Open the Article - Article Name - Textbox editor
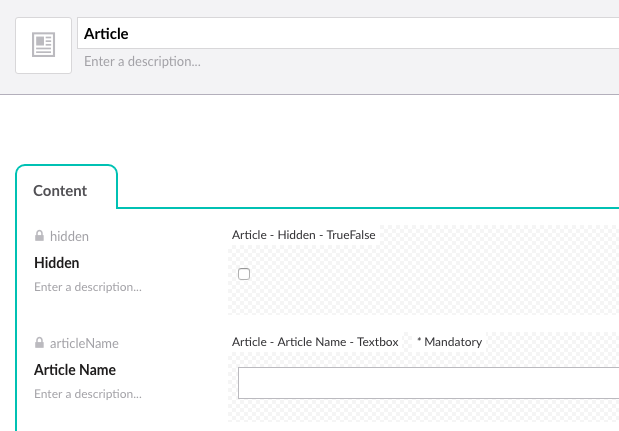The height and width of the screenshot is (431, 619). pyautogui.click(x=315, y=342)
